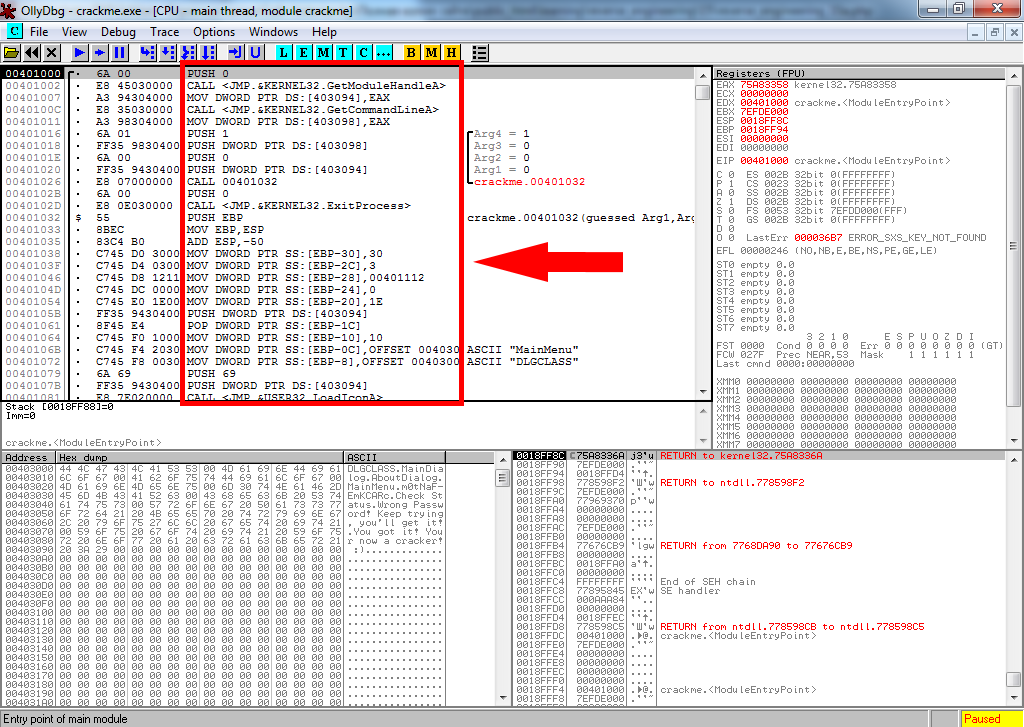Click the Open executable folder icon
1024x727 pixels.
click(x=12, y=52)
